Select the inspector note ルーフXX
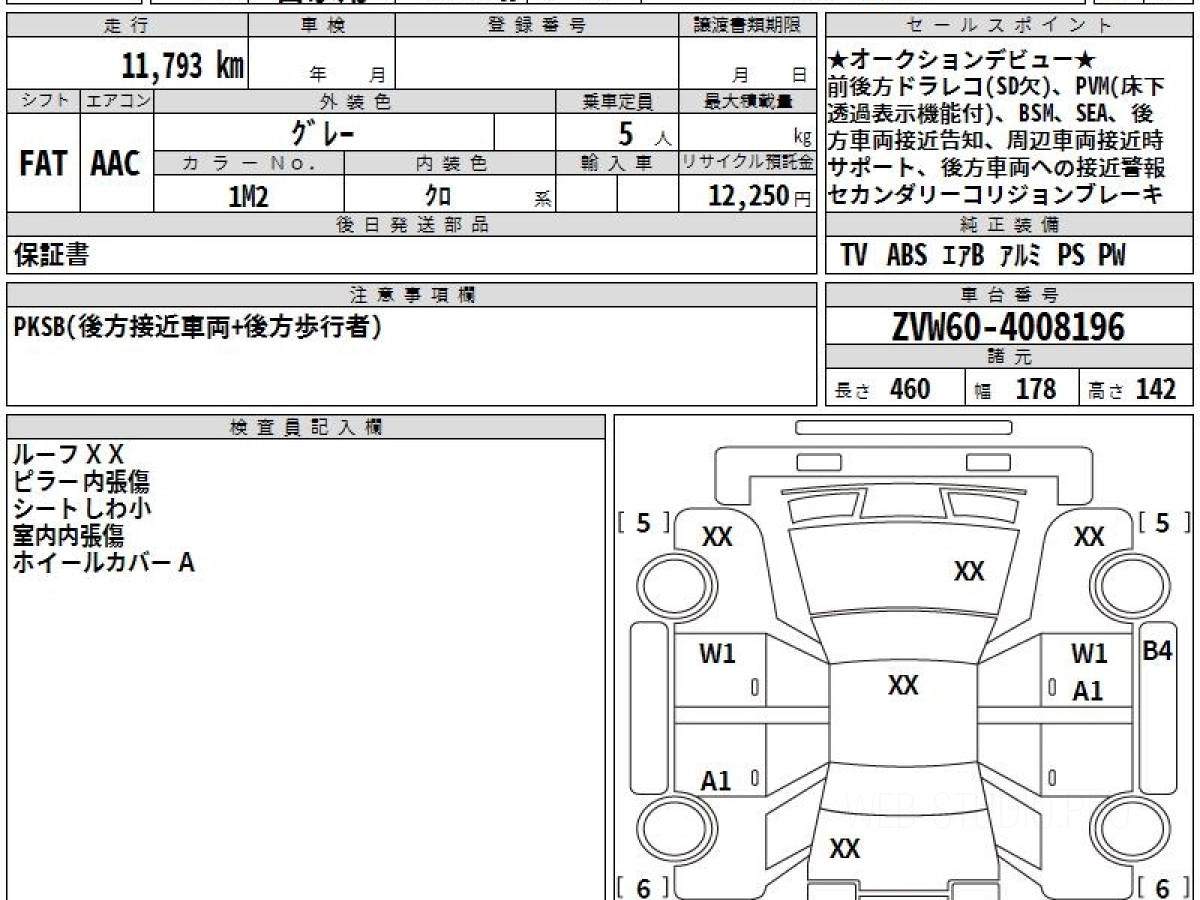This screenshot has height=900, width=1200. coord(68,455)
